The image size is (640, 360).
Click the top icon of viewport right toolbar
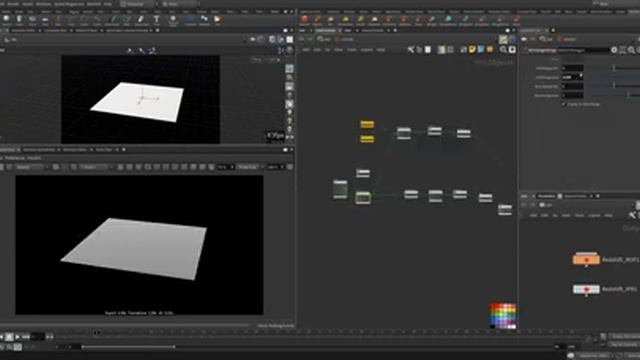point(289,68)
